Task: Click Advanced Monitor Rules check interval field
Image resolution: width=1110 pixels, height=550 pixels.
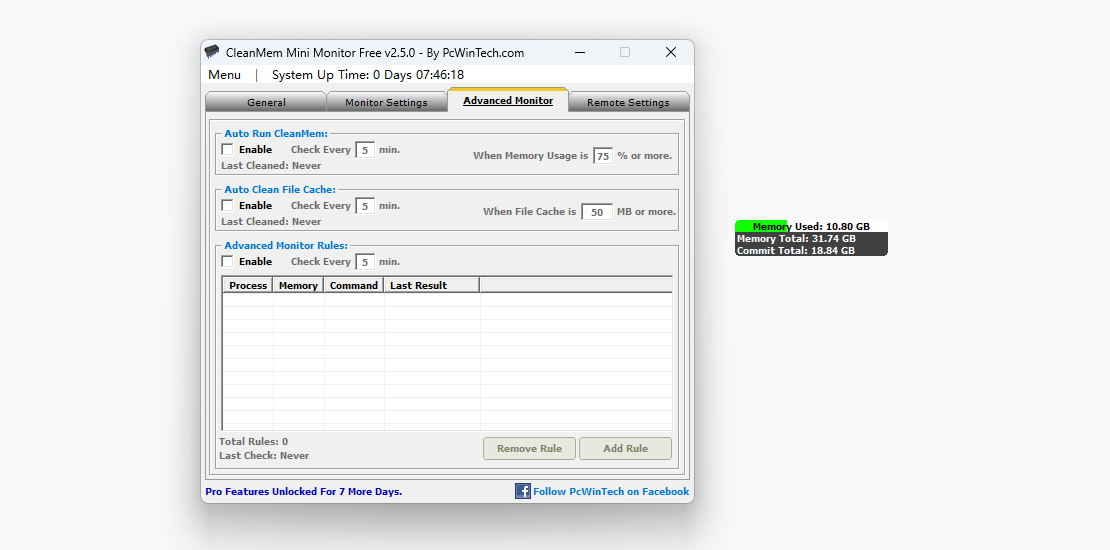Action: tap(366, 262)
